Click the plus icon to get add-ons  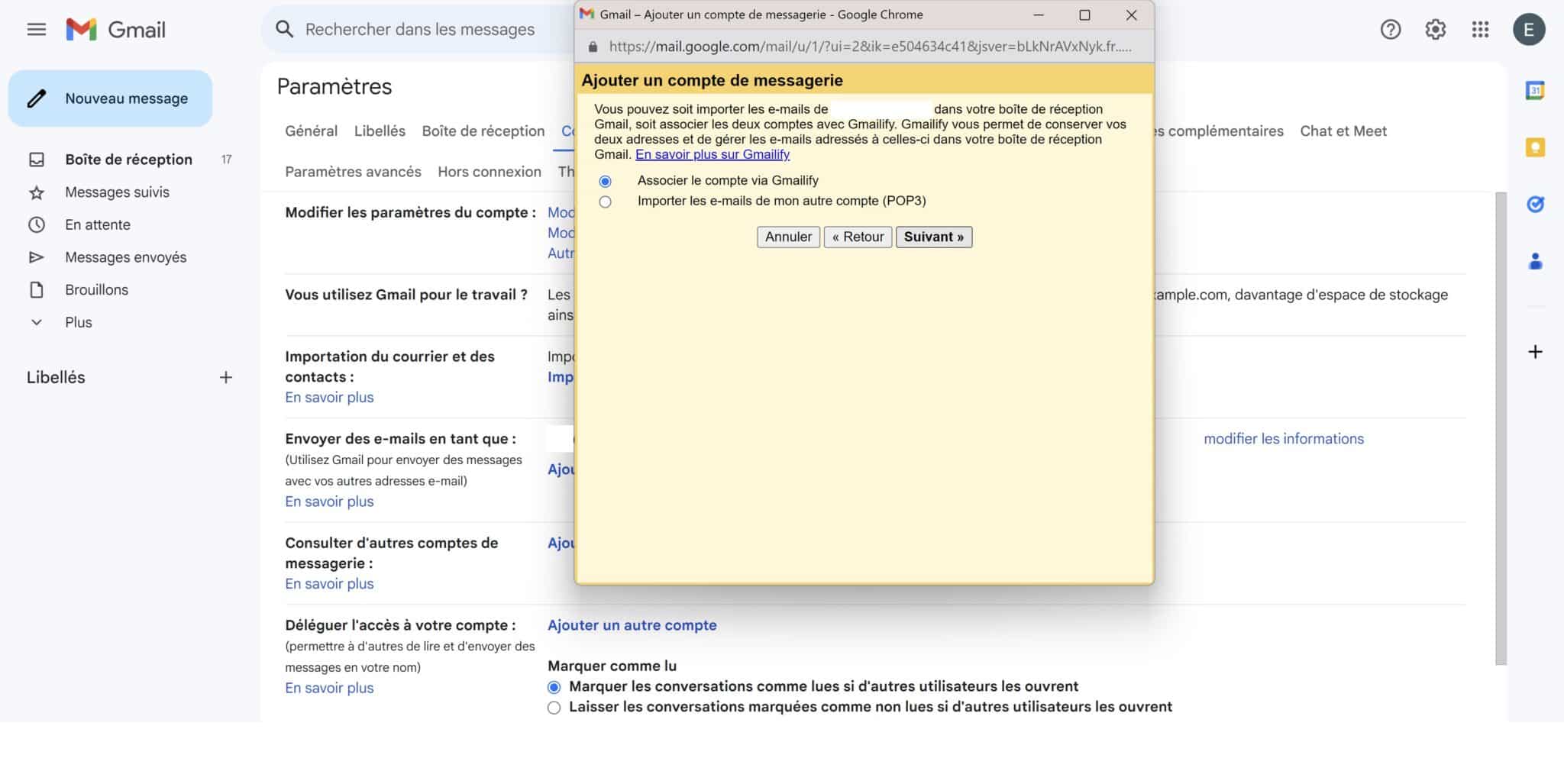[x=1535, y=352]
